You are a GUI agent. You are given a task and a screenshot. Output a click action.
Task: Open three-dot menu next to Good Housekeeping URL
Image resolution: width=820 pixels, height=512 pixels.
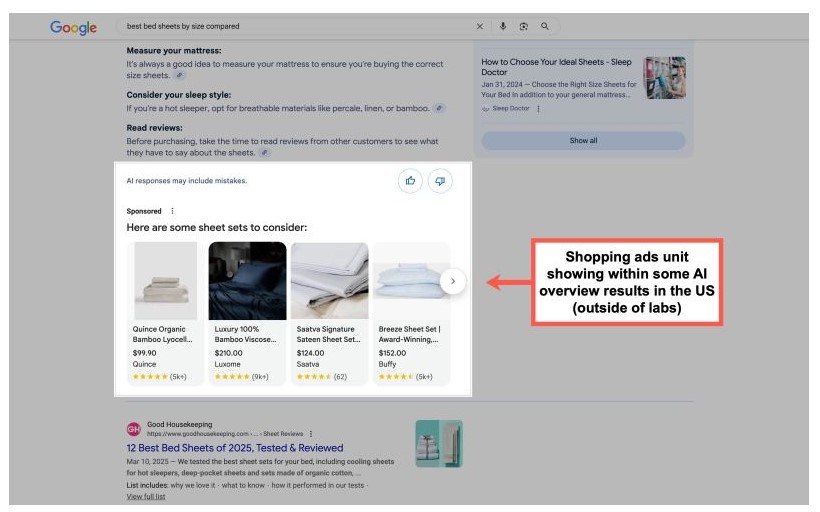click(x=311, y=434)
